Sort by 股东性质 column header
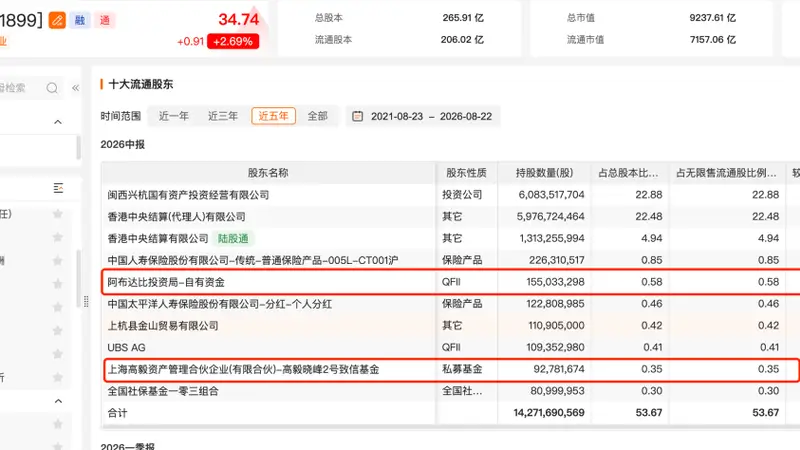This screenshot has height=450, width=800. pos(466,173)
